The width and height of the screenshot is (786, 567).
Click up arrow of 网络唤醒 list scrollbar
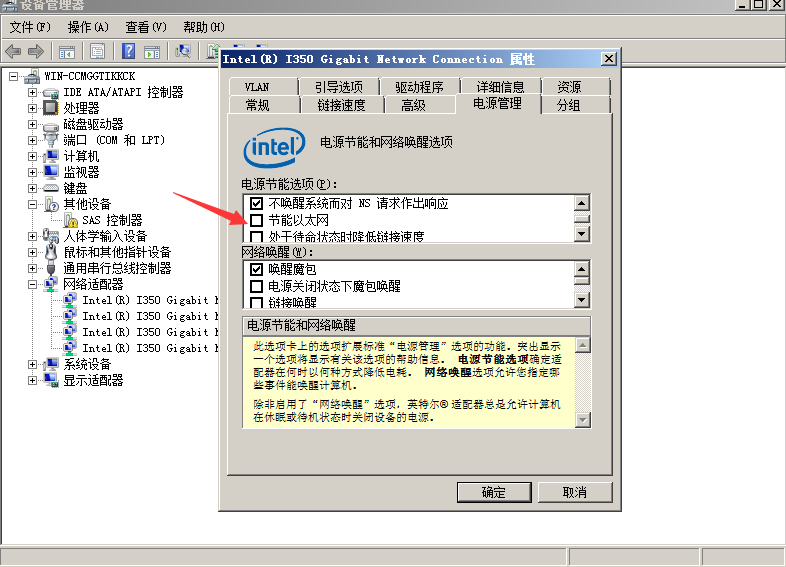tap(581, 269)
